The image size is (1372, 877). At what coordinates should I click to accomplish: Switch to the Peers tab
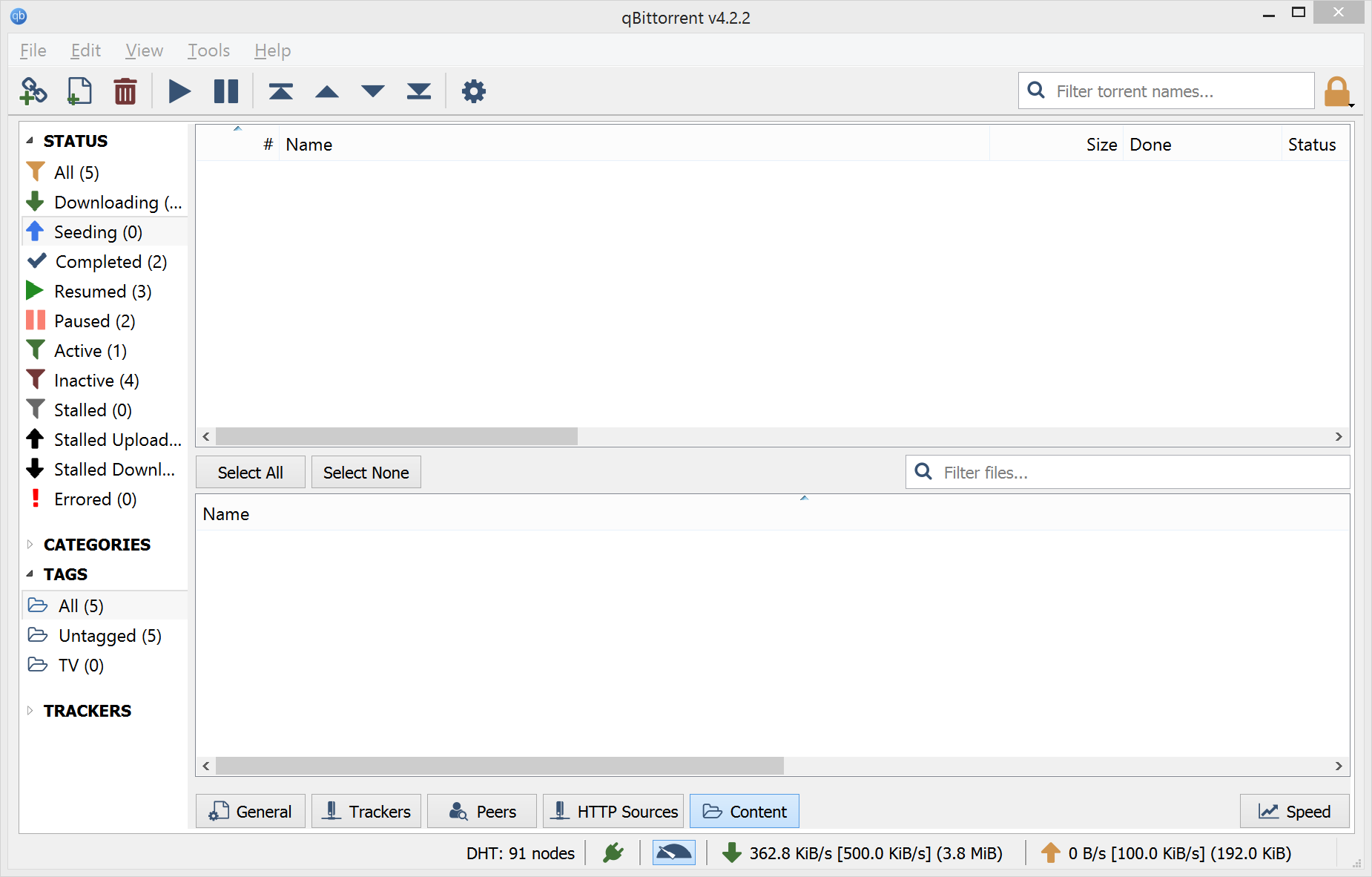[x=482, y=811]
